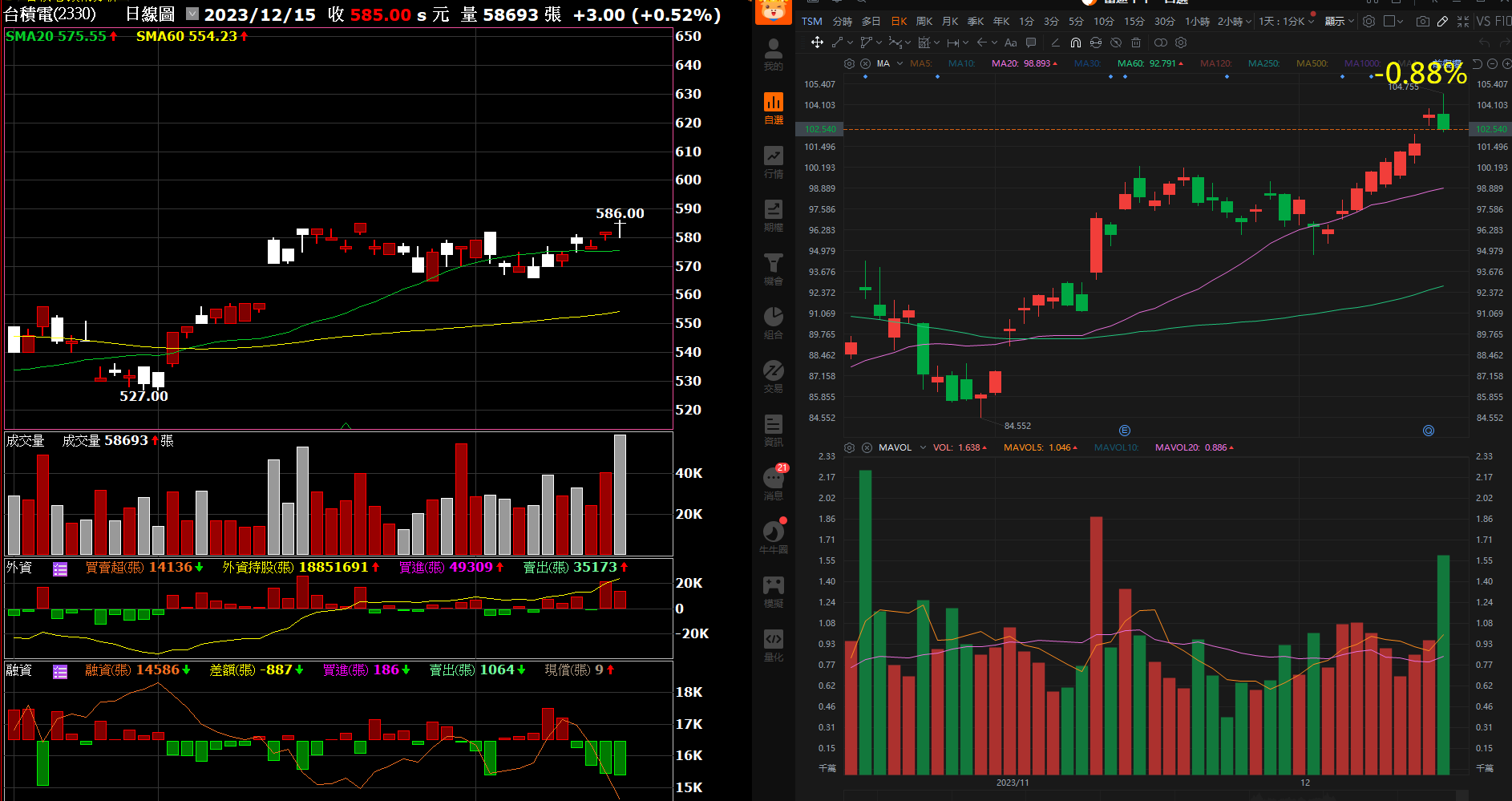Image resolution: width=1512 pixels, height=801 pixels.
Task: Open the 日線圖 dropdown in left chart
Action: point(192,14)
